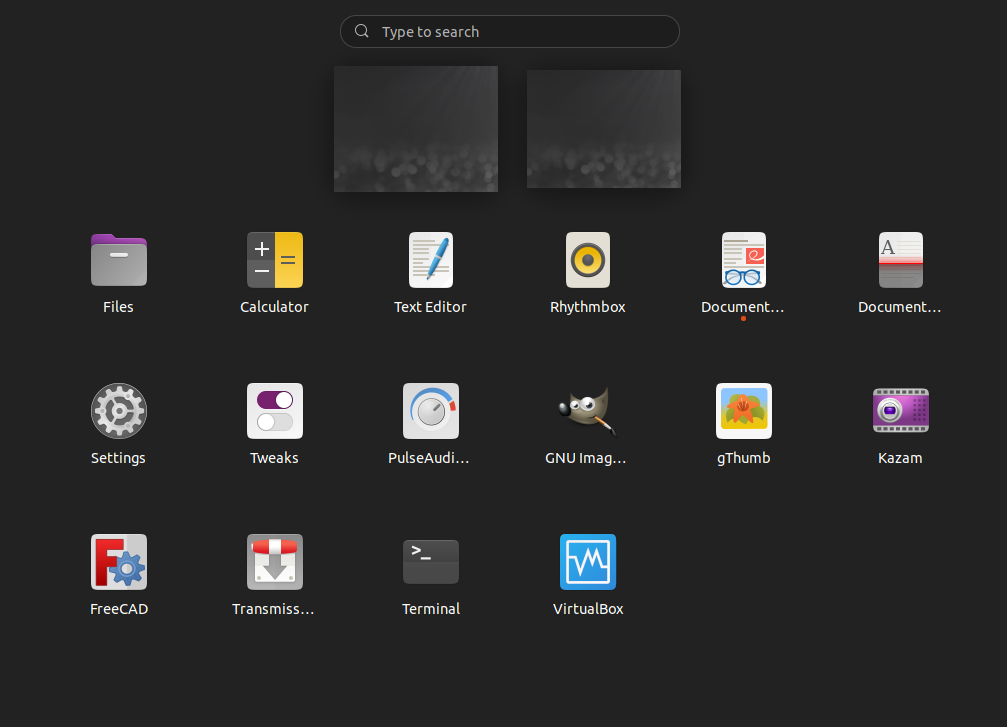Open gThumb image viewer
This screenshot has height=727, width=1007.
pyautogui.click(x=744, y=411)
